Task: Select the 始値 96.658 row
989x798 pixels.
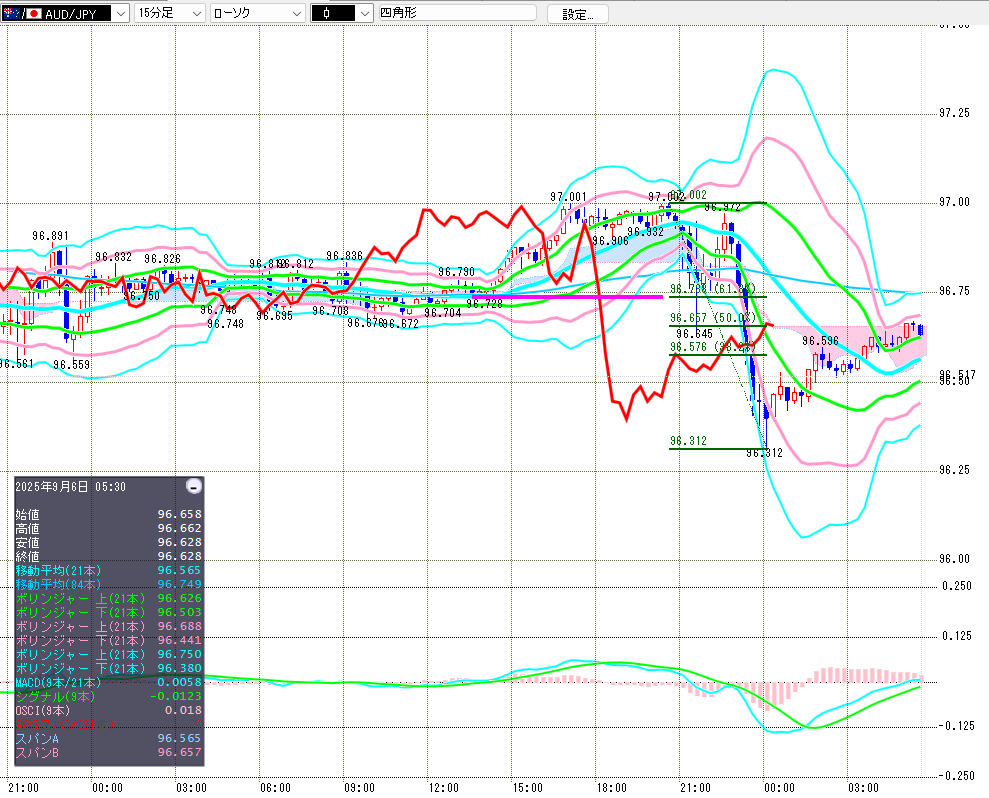Action: point(108,514)
